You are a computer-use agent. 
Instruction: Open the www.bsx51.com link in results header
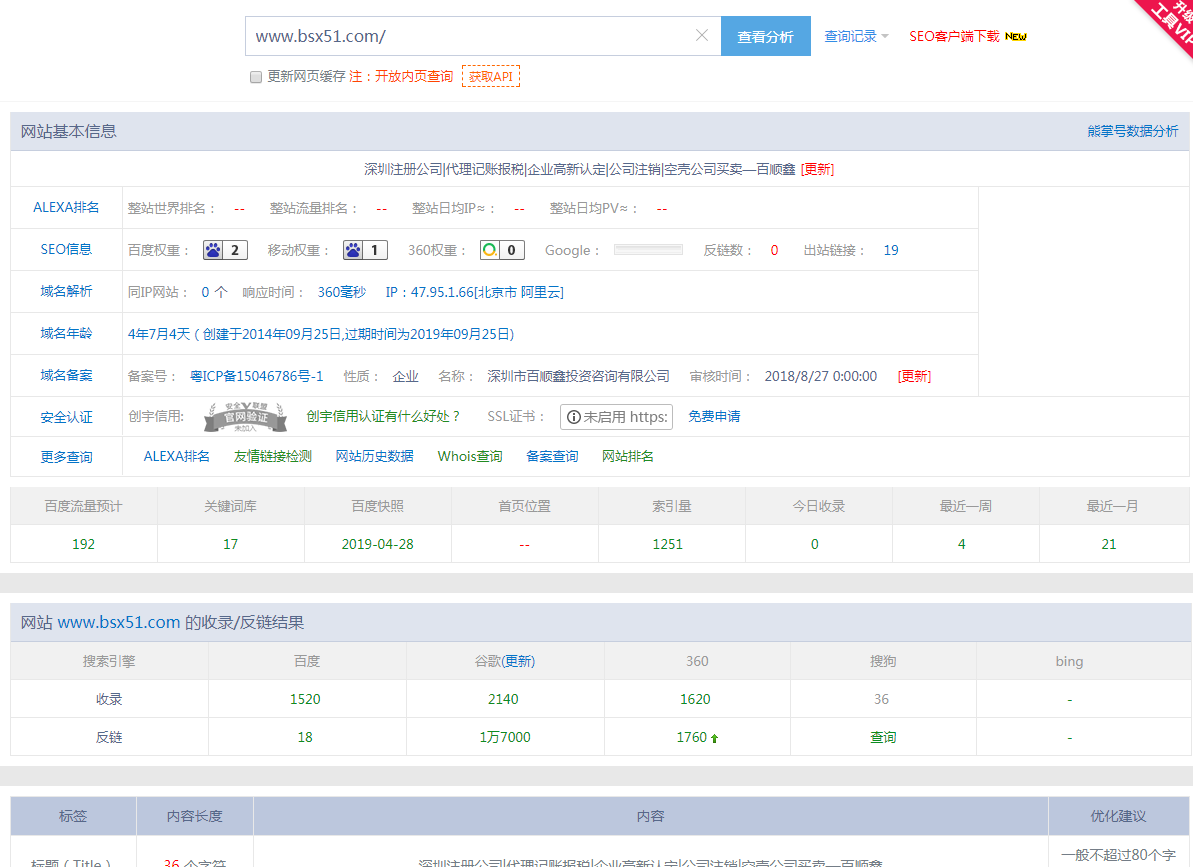(x=119, y=622)
